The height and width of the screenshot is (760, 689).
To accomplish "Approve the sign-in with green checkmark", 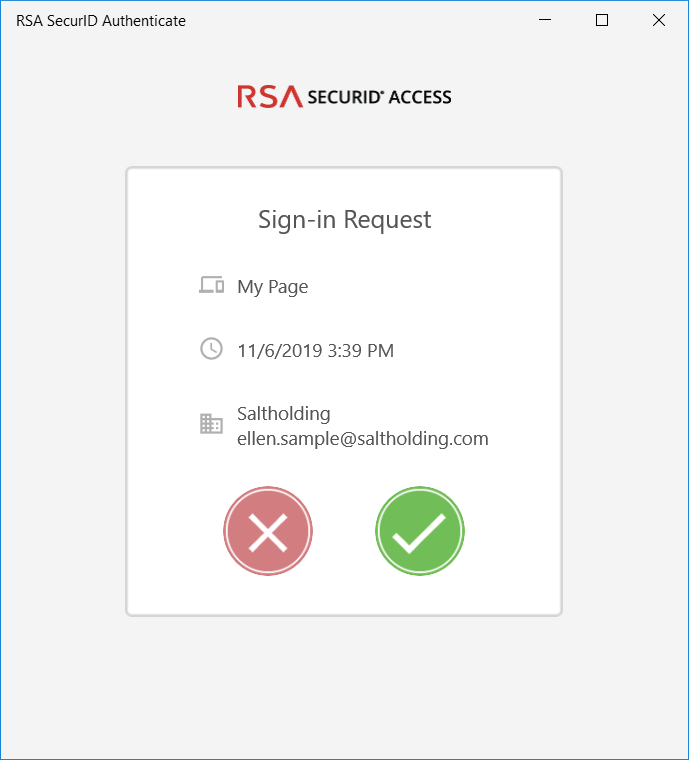I will tap(419, 532).
